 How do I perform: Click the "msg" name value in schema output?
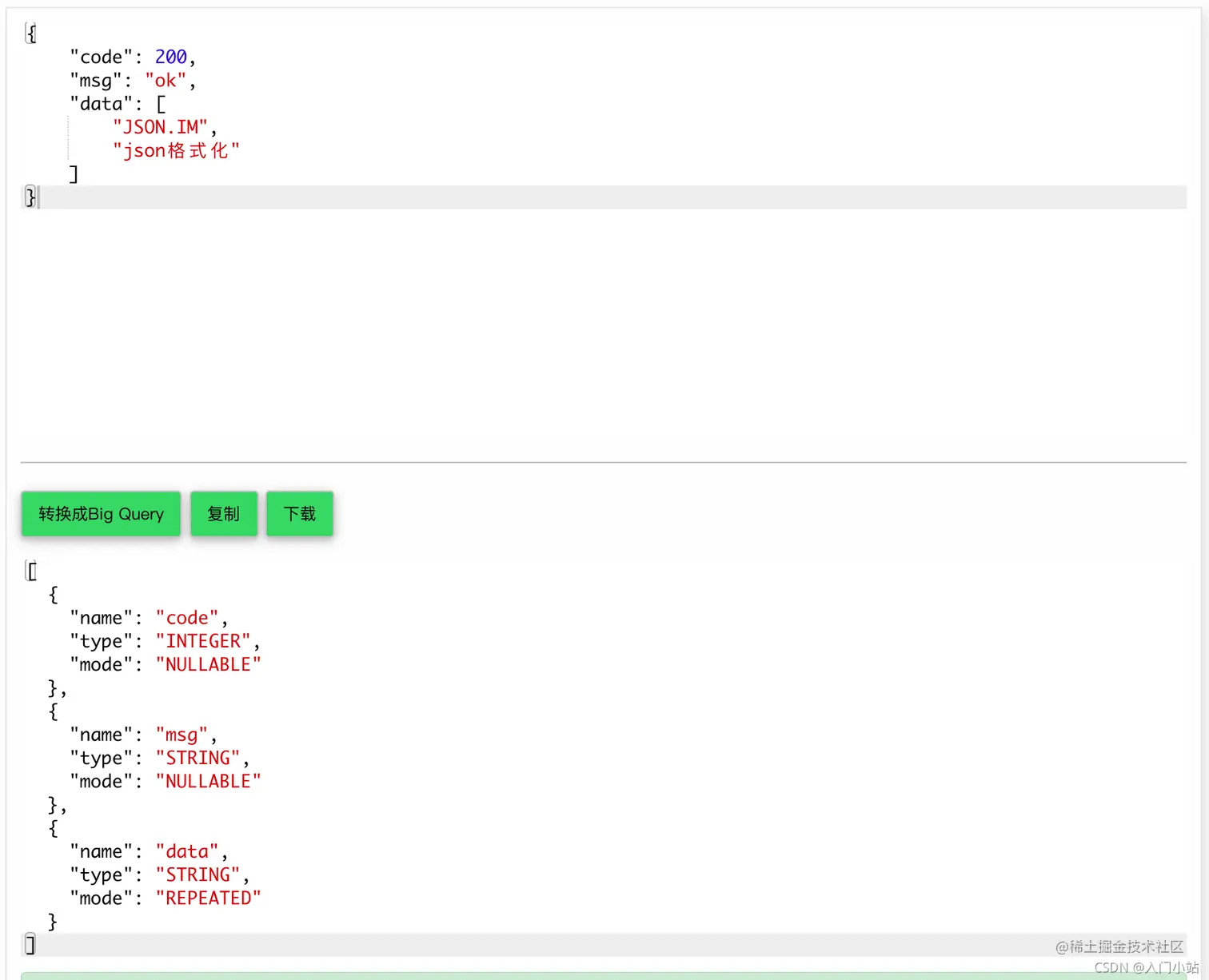click(x=182, y=735)
